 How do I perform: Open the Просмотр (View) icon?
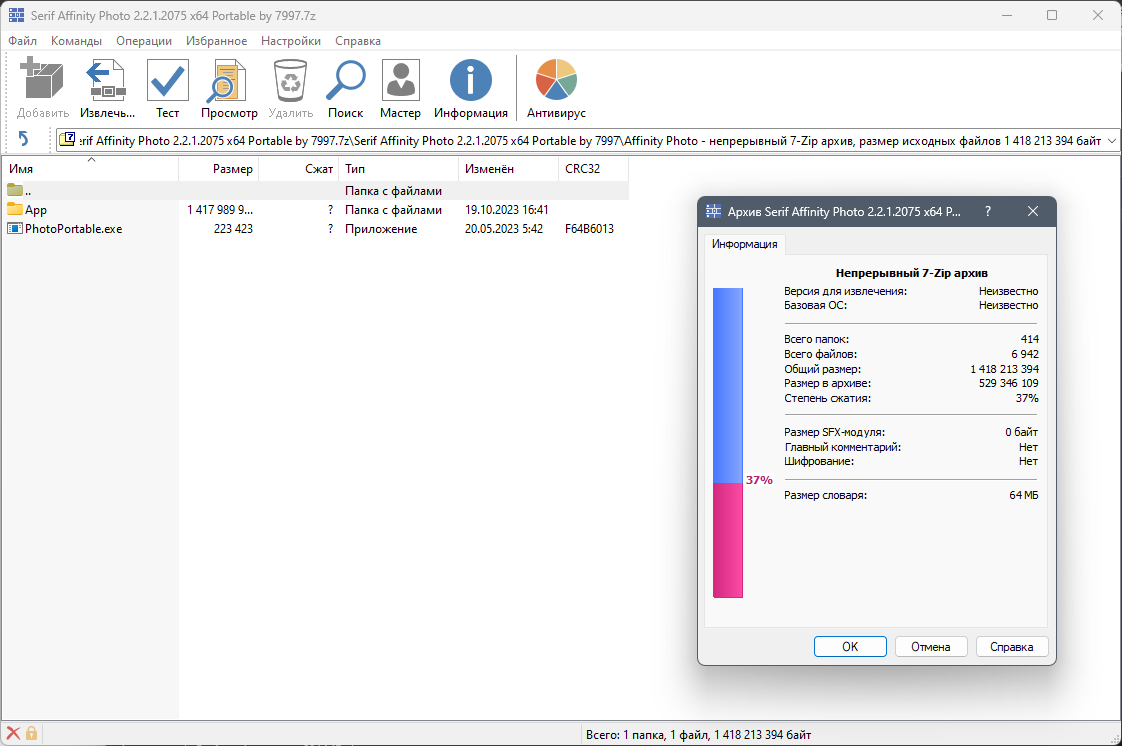(228, 80)
